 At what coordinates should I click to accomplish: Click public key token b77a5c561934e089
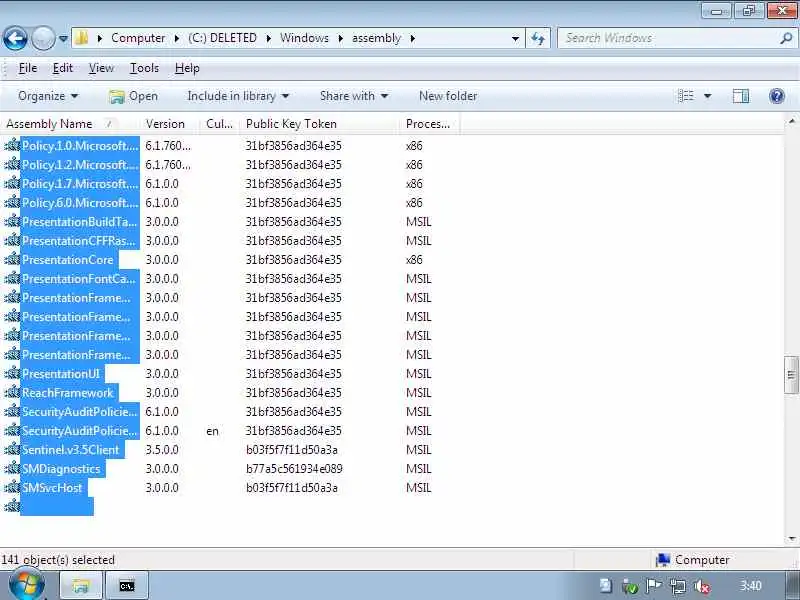tap(294, 469)
